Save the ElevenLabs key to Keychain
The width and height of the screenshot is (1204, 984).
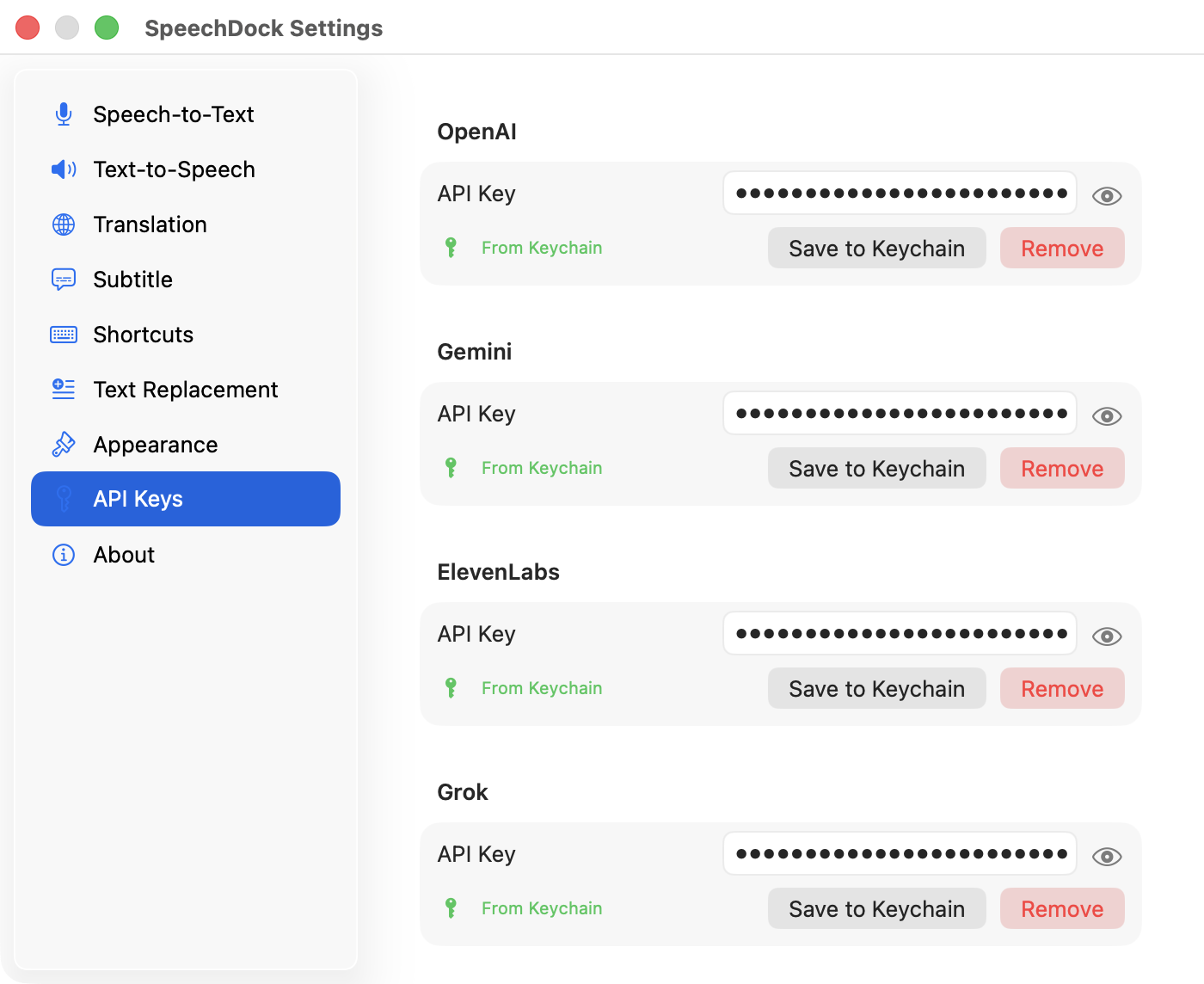click(x=876, y=688)
